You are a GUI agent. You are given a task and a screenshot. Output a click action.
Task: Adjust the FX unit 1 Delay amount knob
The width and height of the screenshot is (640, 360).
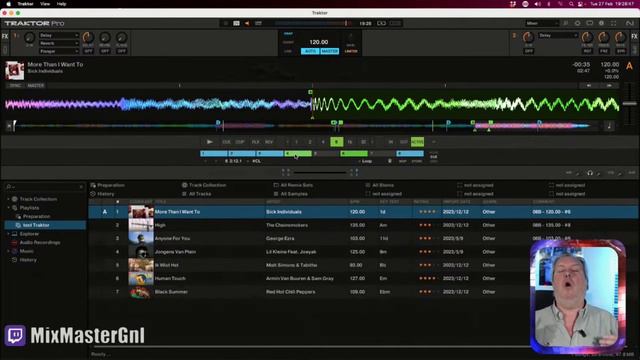[x=88, y=38]
